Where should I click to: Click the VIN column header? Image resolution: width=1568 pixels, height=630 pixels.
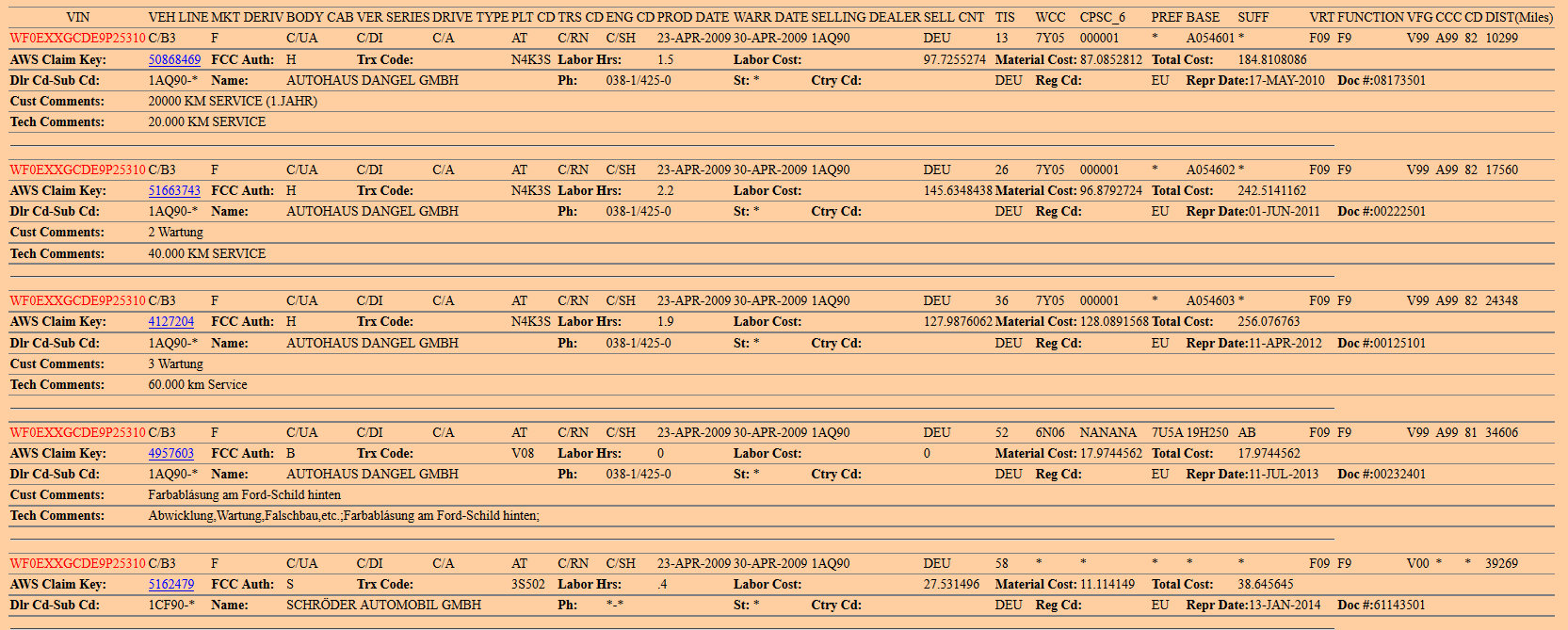point(78,17)
